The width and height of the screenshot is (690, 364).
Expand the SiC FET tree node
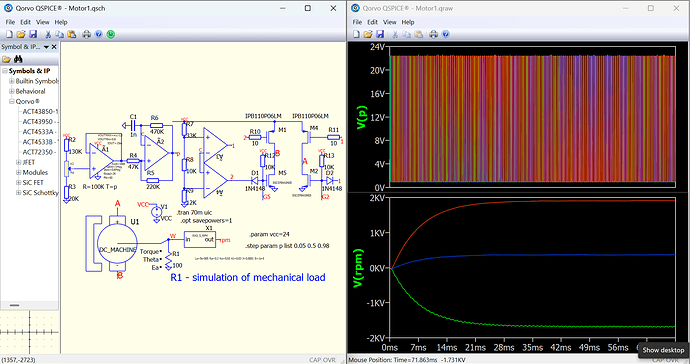pyautogui.click(x=18, y=183)
